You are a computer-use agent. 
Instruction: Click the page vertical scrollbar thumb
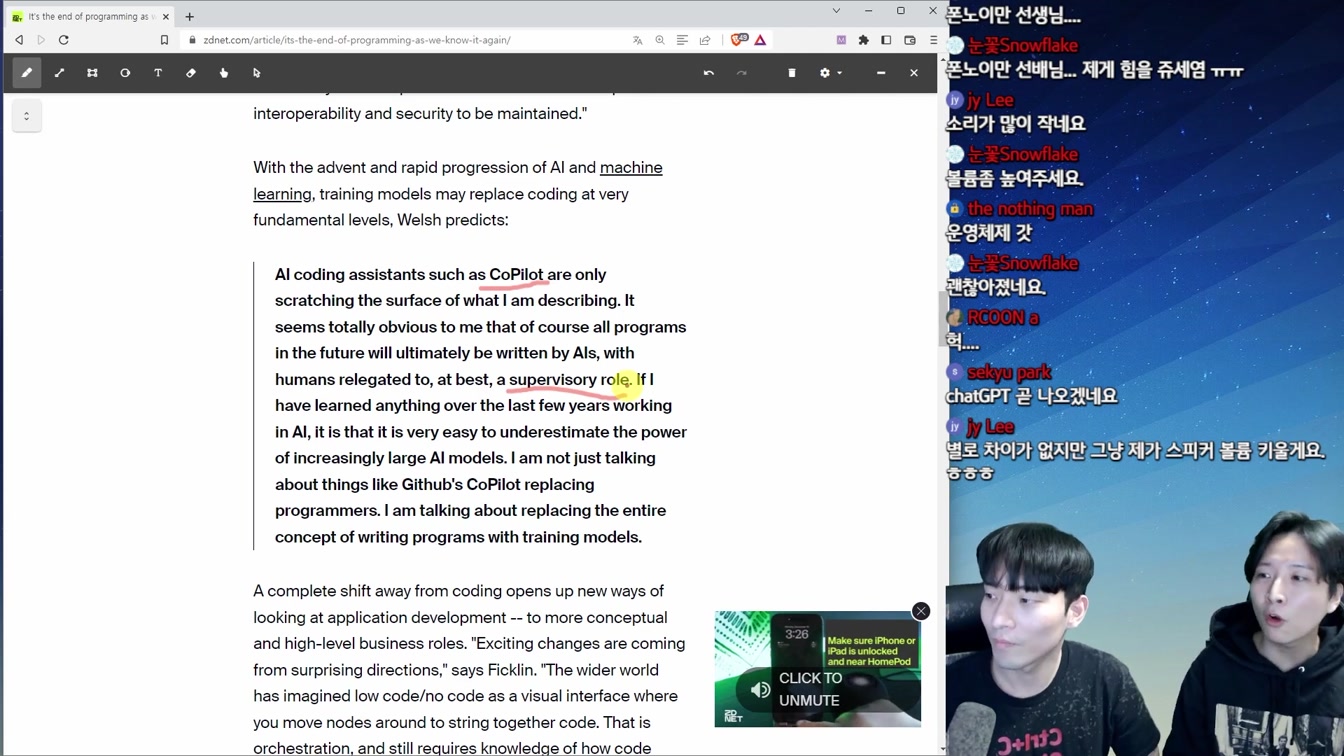click(x=942, y=317)
